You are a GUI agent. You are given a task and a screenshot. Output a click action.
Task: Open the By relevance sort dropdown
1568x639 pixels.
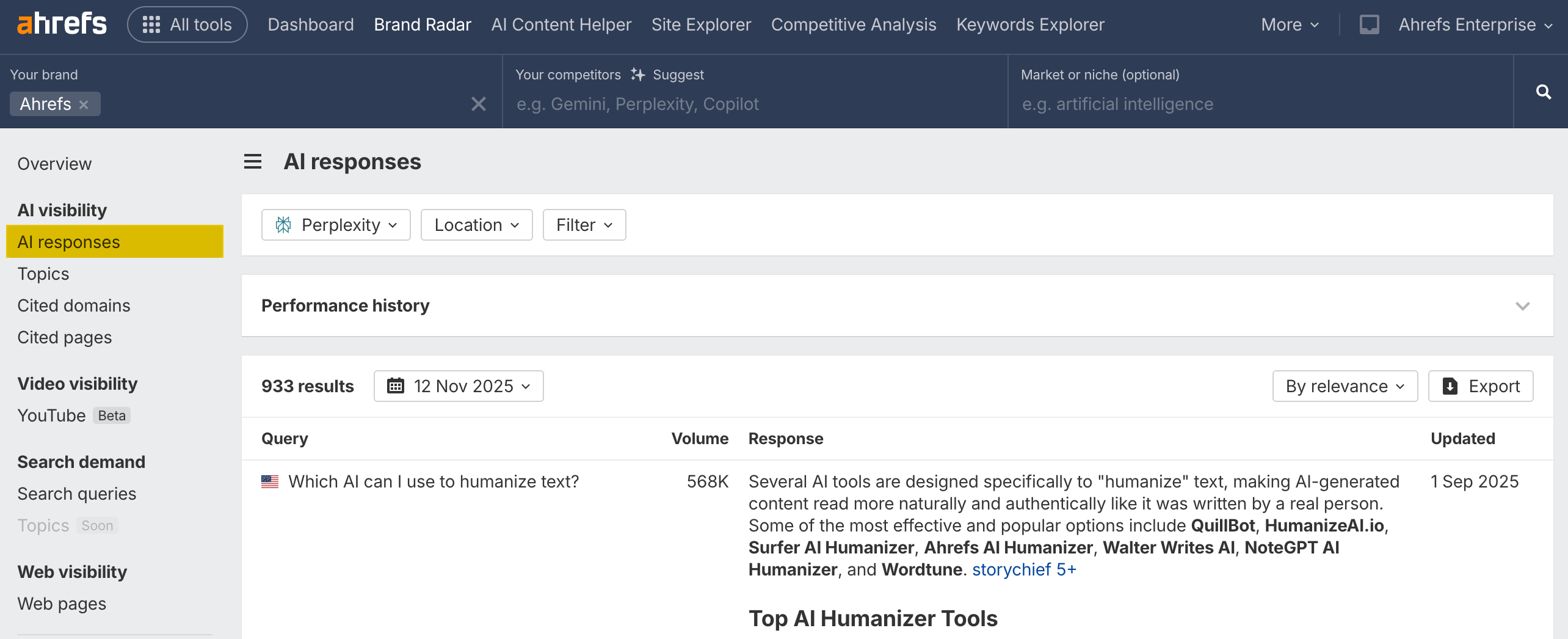1345,386
